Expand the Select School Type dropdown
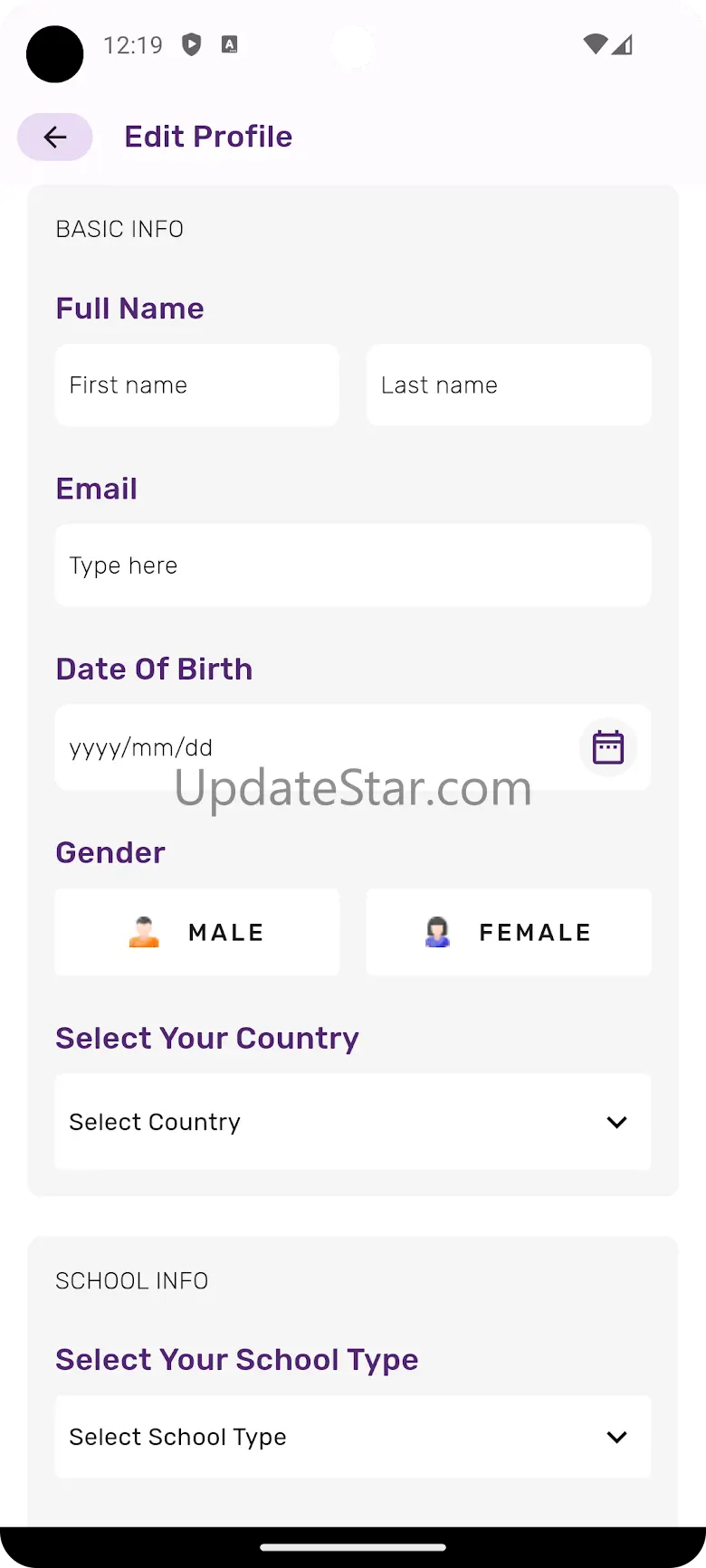 pos(353,1437)
